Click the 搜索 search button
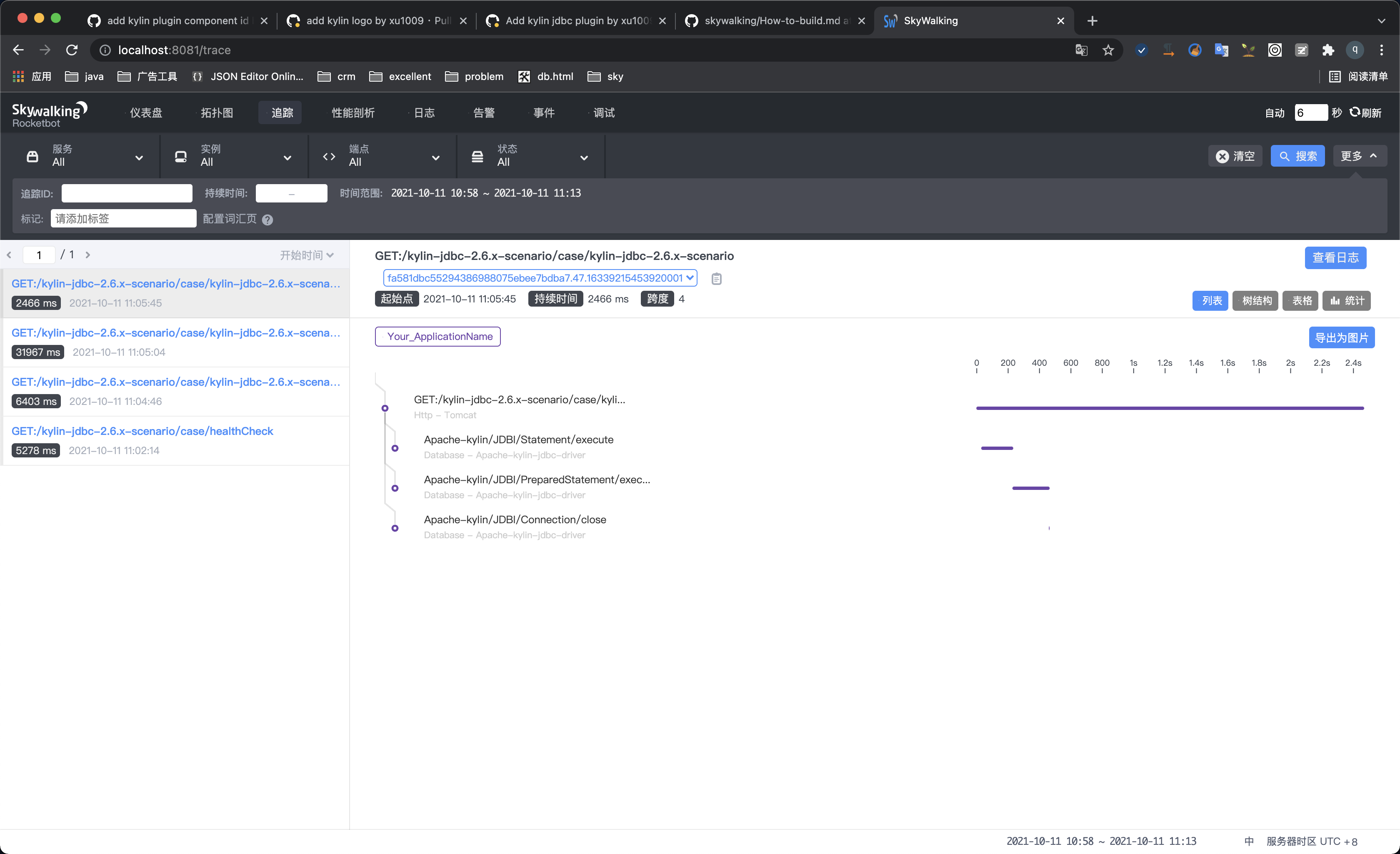The width and height of the screenshot is (1400, 854). pos(1298,156)
